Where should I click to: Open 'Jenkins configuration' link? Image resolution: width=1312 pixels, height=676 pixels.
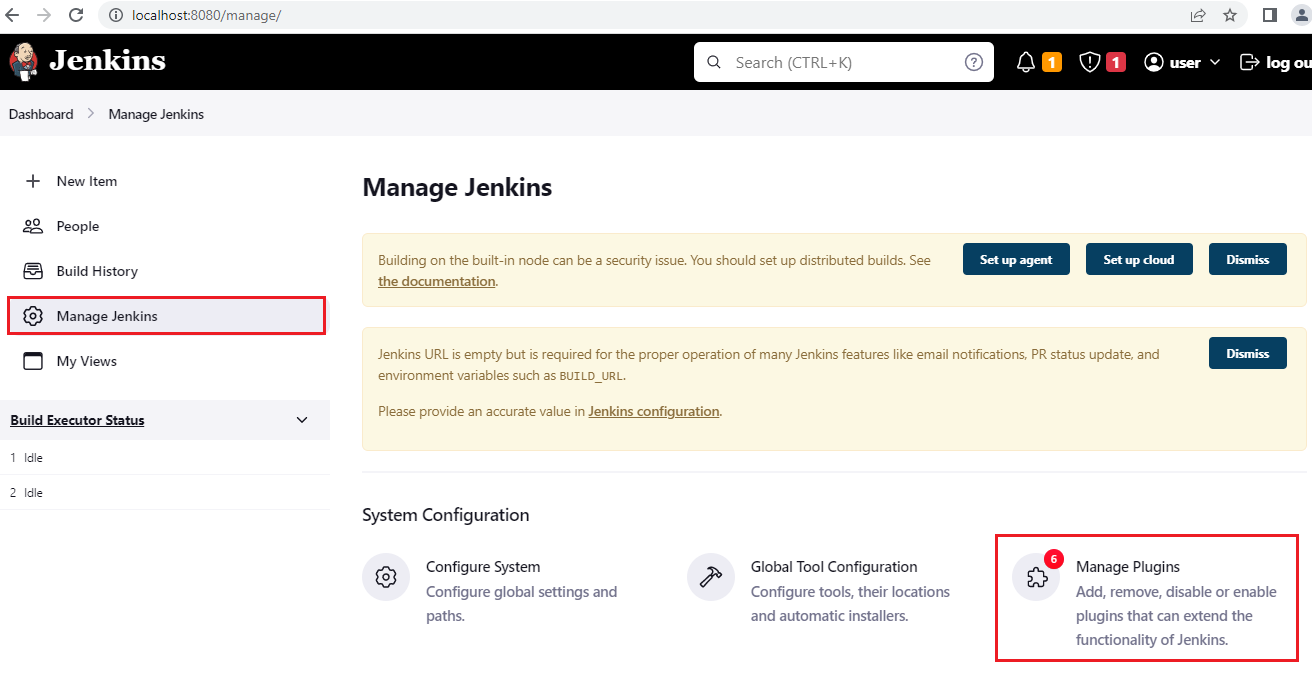point(654,411)
